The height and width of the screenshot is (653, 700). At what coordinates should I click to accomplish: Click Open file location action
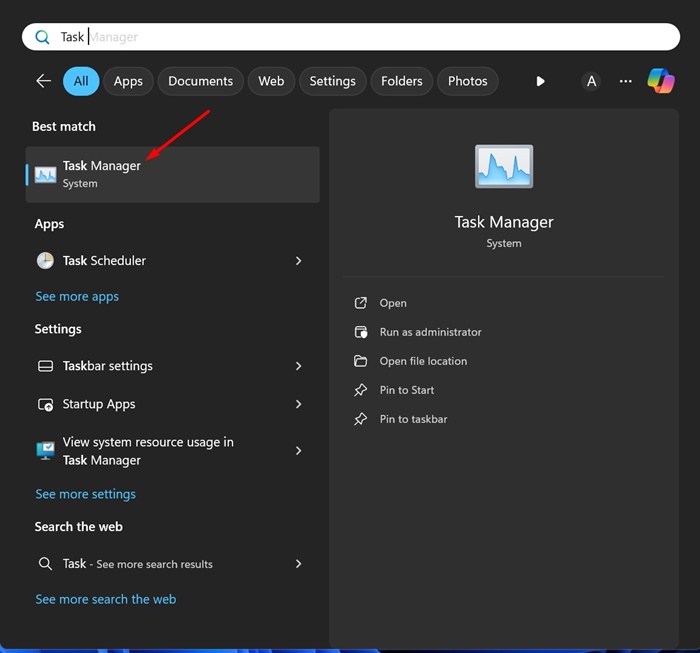coord(423,361)
